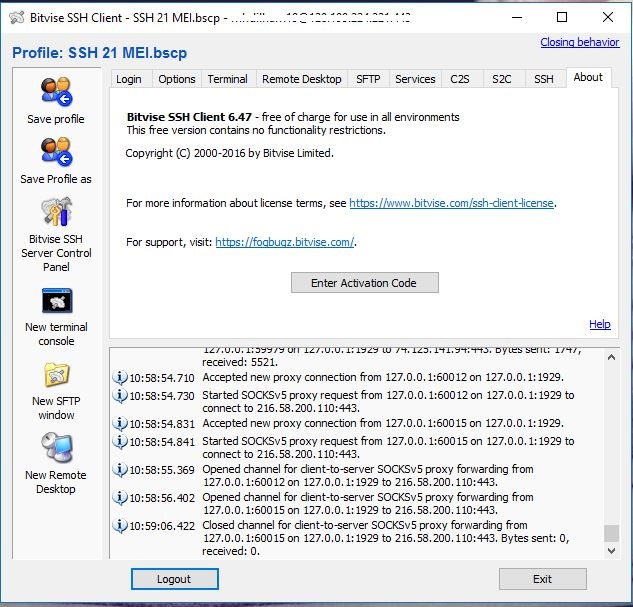This screenshot has width=633, height=607.
Task: Click the Save Profile as label
Action: coord(56,179)
